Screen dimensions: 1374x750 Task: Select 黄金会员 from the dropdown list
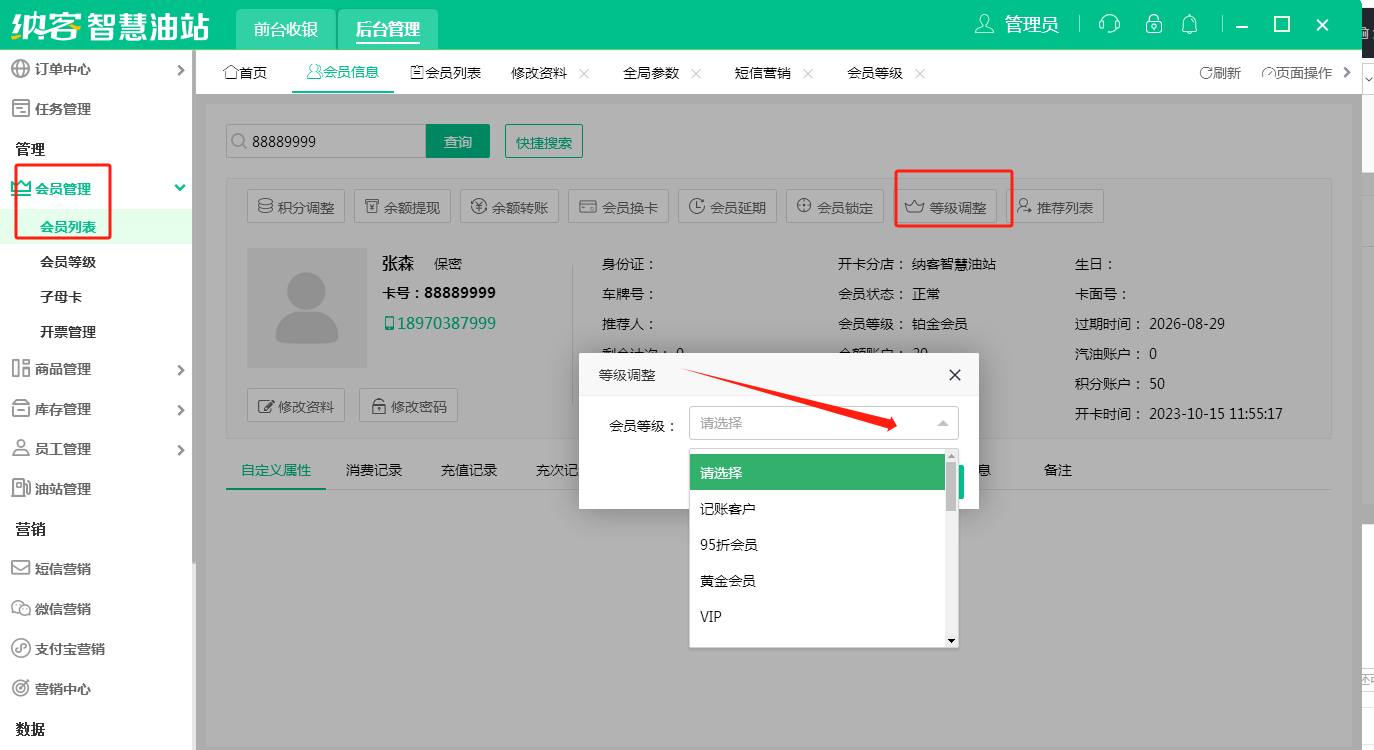[728, 581]
